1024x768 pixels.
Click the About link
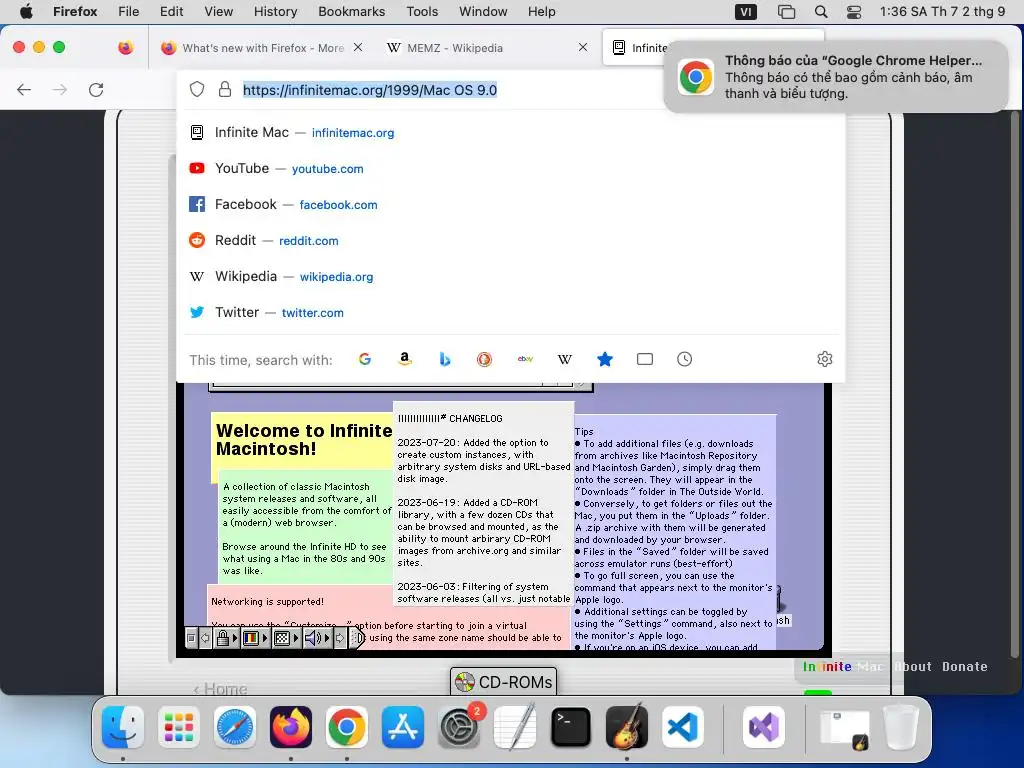coord(913,667)
